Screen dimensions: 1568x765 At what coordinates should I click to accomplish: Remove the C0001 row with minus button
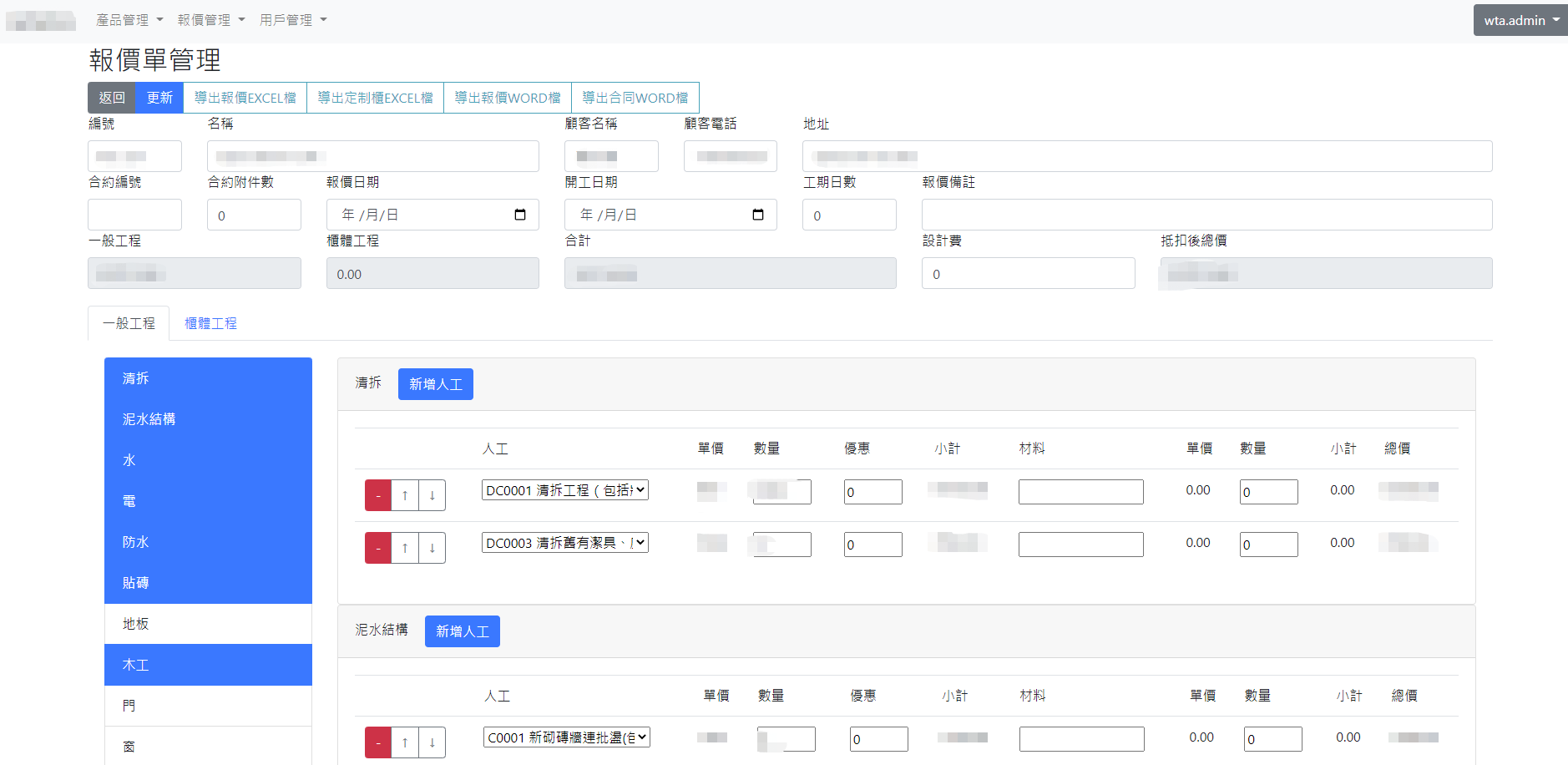pyautogui.click(x=378, y=742)
